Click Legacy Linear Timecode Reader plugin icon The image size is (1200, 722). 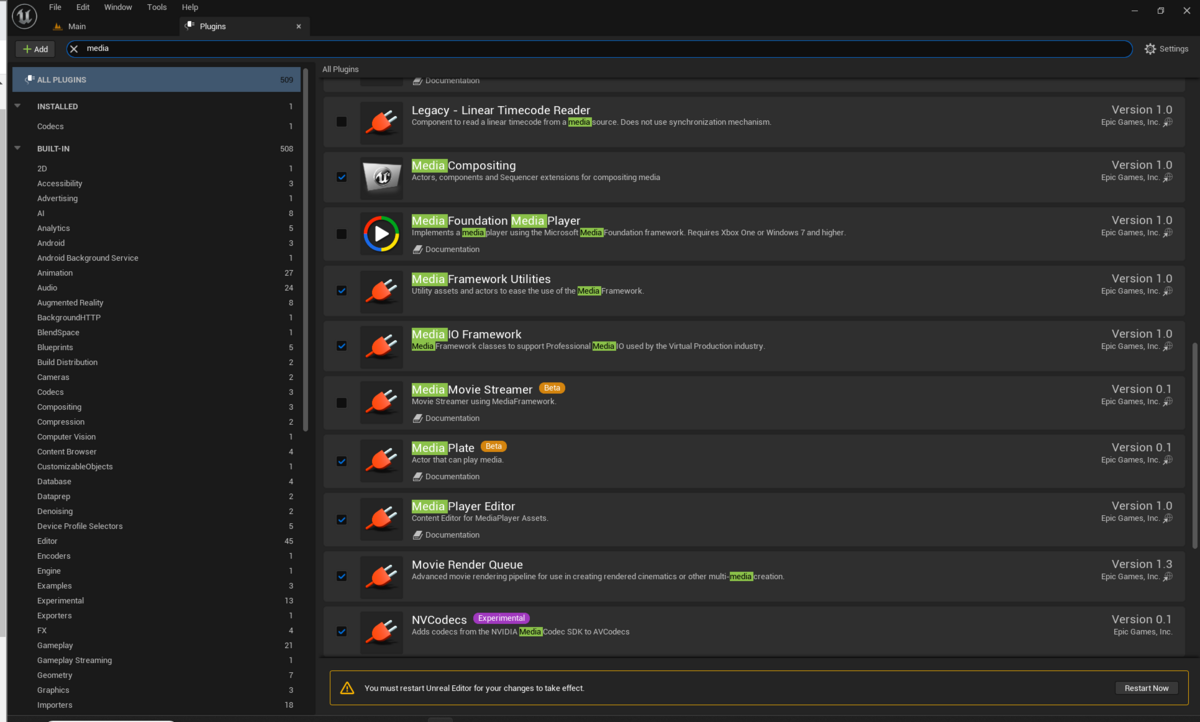click(381, 122)
